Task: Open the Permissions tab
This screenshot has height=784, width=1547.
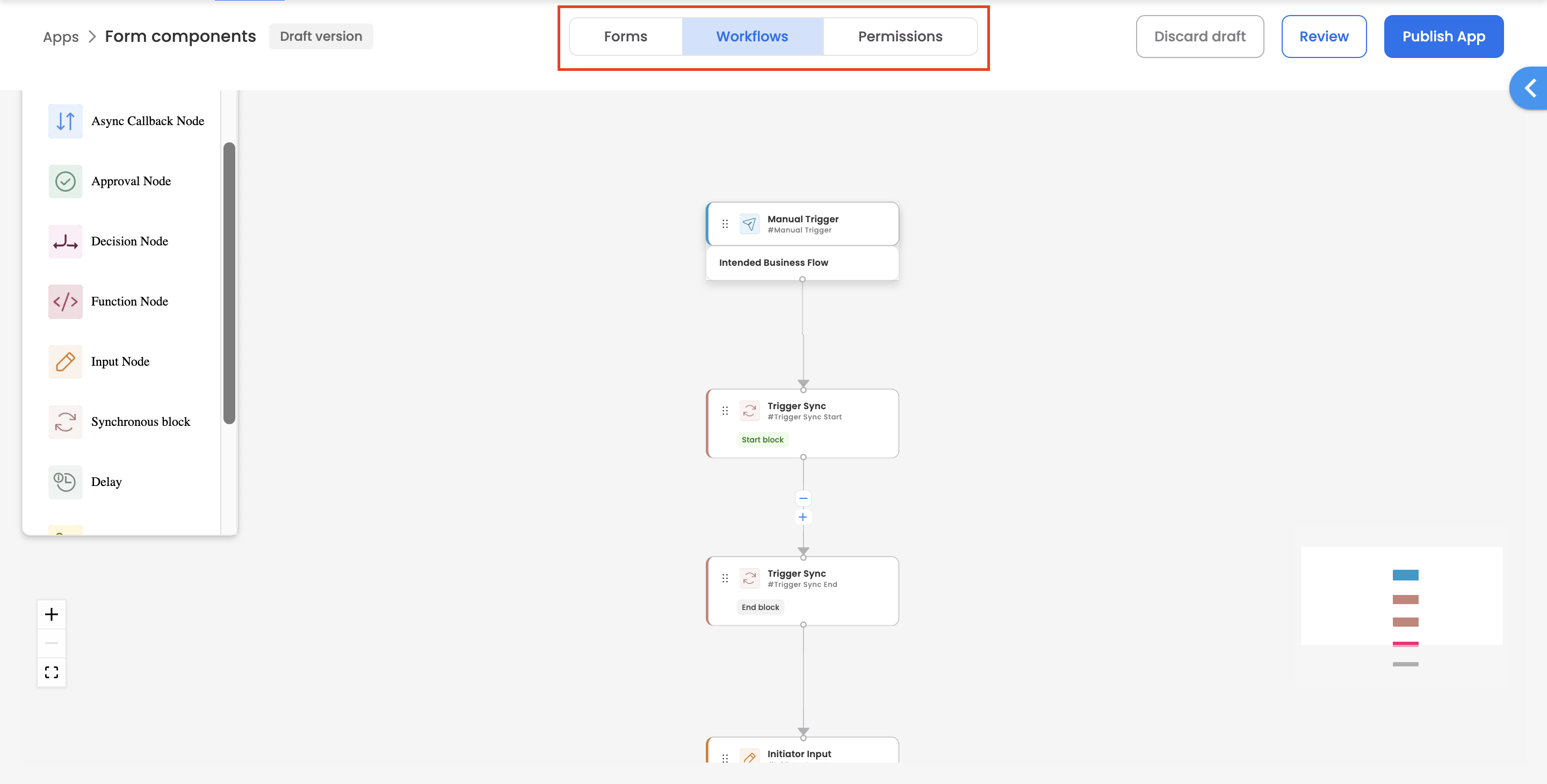Action: click(900, 37)
